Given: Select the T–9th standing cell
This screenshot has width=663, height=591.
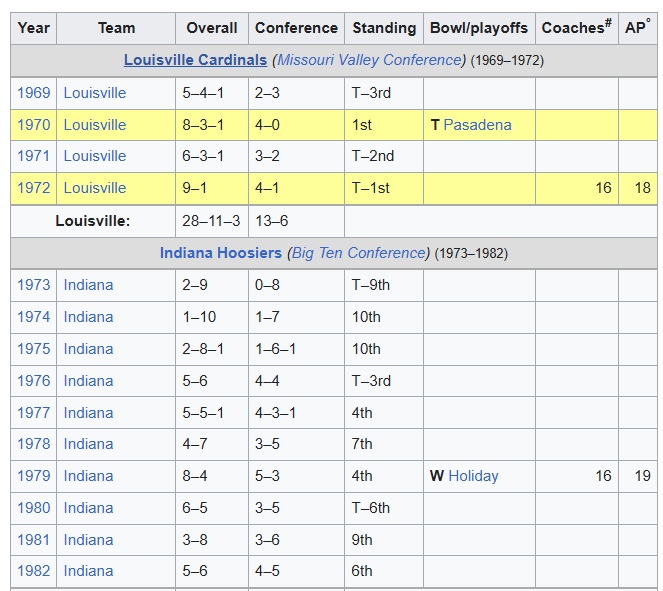Looking at the screenshot, I should [384, 285].
